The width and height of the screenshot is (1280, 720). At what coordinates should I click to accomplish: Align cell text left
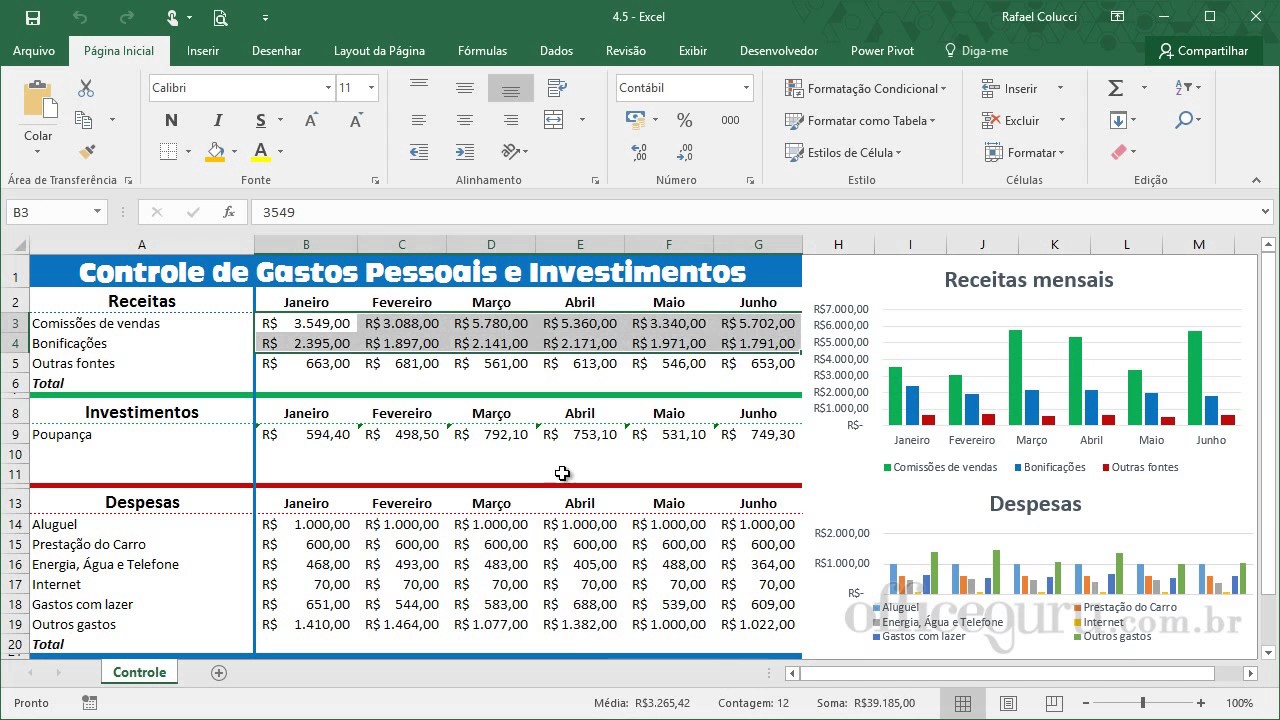[x=419, y=120]
